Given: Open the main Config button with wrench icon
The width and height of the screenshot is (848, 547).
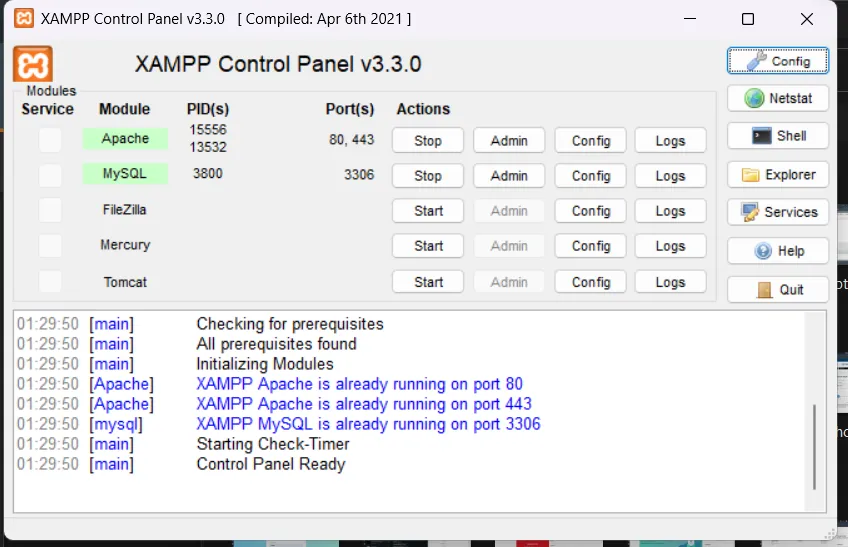Looking at the screenshot, I should point(778,61).
